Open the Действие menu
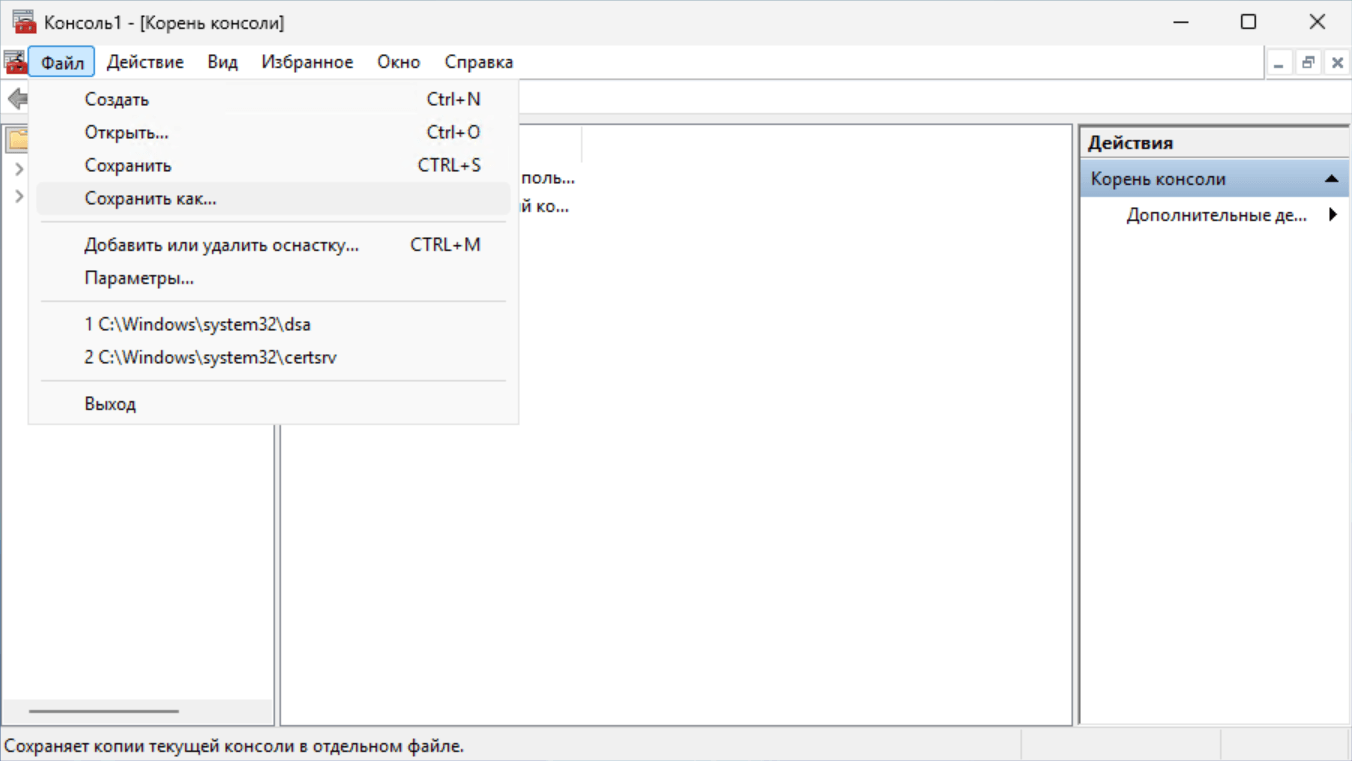The height and width of the screenshot is (761, 1352). pos(145,62)
